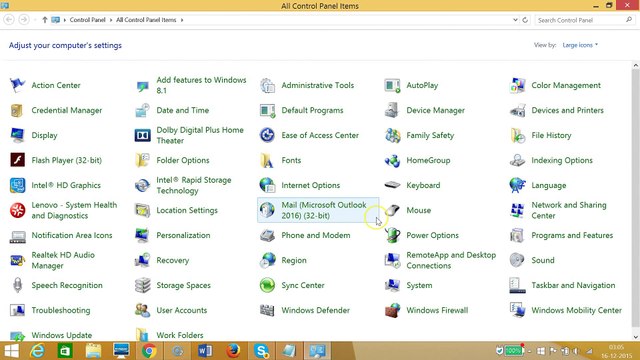640x360 pixels.
Task: Expand the address bar history dropdown
Action: (515, 20)
